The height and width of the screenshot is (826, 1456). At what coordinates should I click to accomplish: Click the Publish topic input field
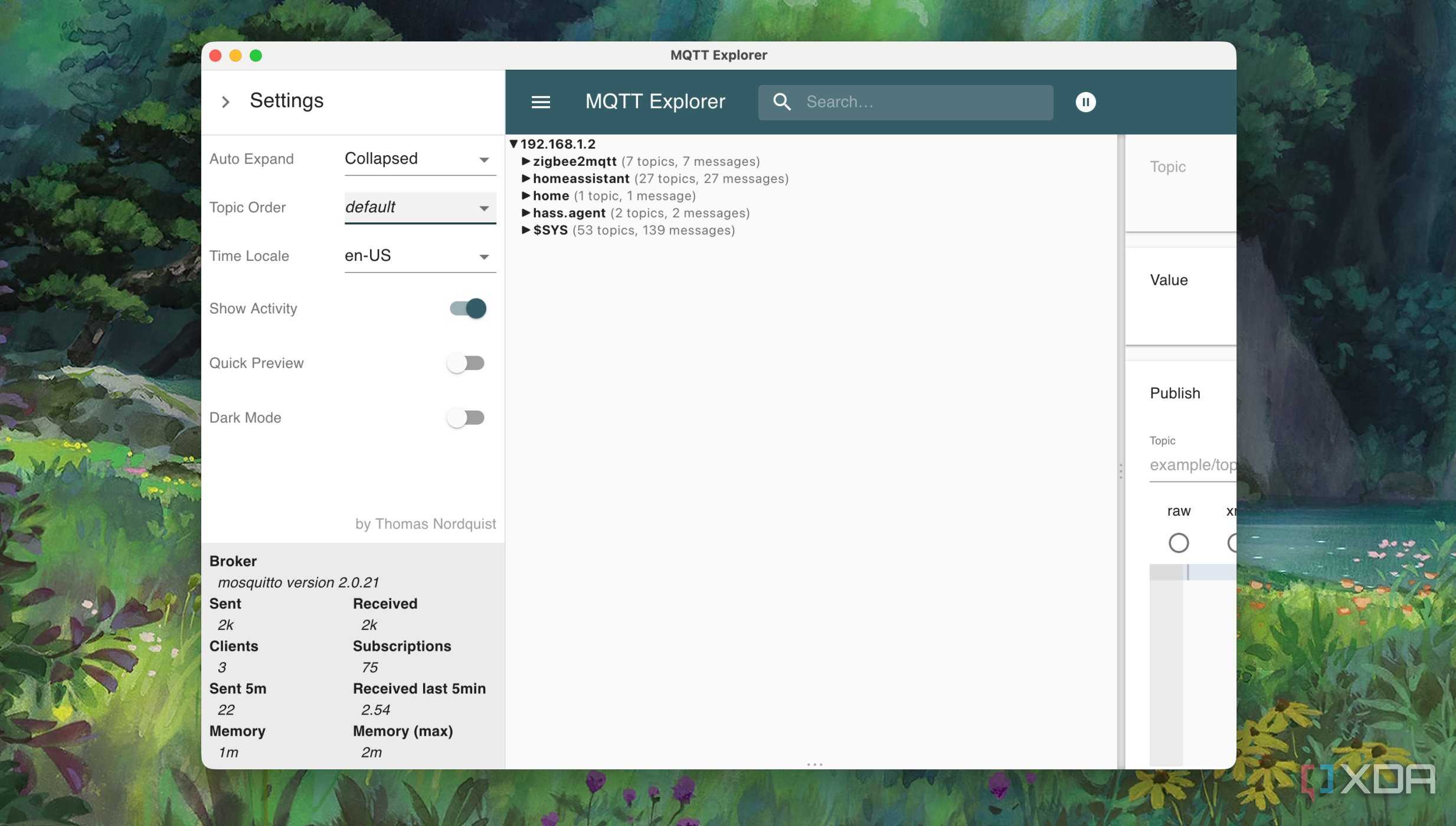1193,465
